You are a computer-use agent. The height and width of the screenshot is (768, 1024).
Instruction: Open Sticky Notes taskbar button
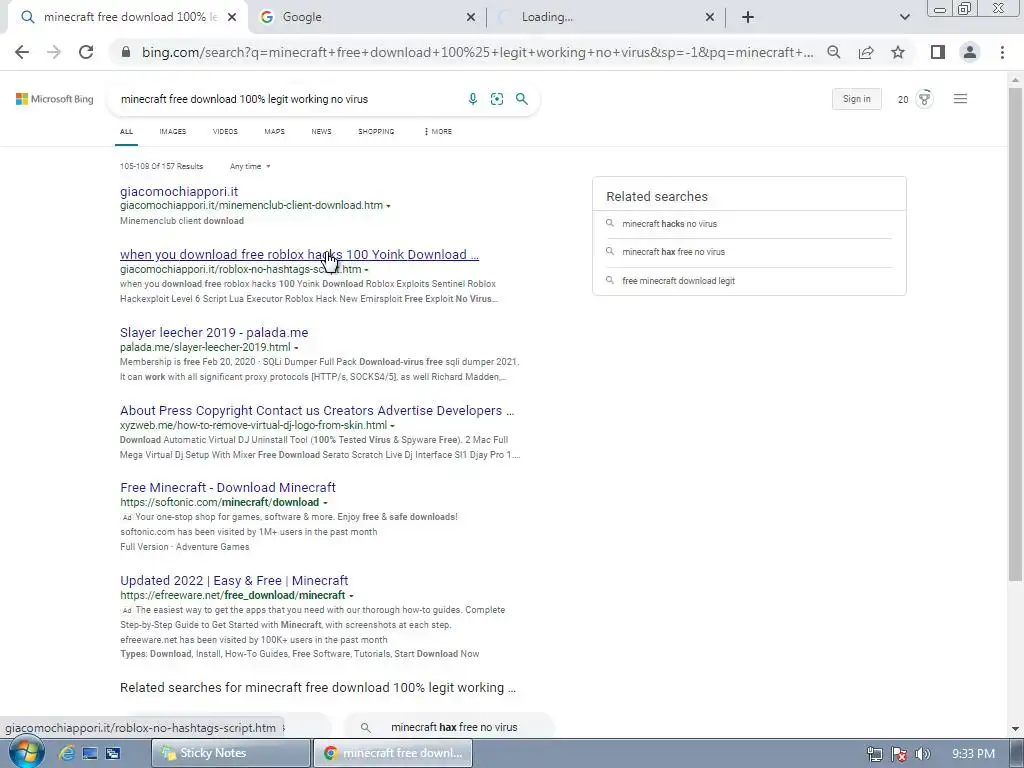pos(231,753)
